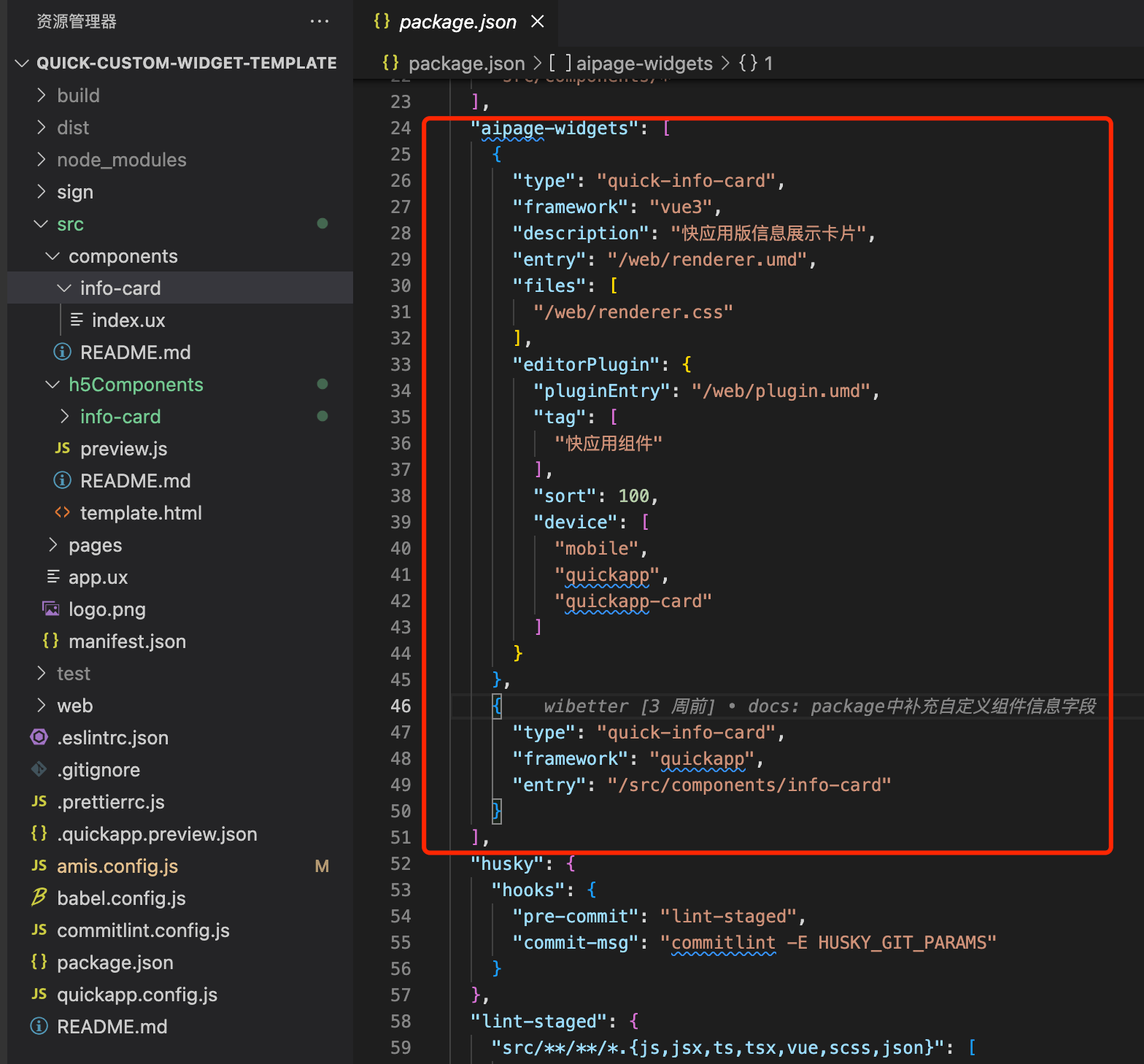Click README.md info icon under components
This screenshot has height=1064, width=1144.
(x=63, y=352)
